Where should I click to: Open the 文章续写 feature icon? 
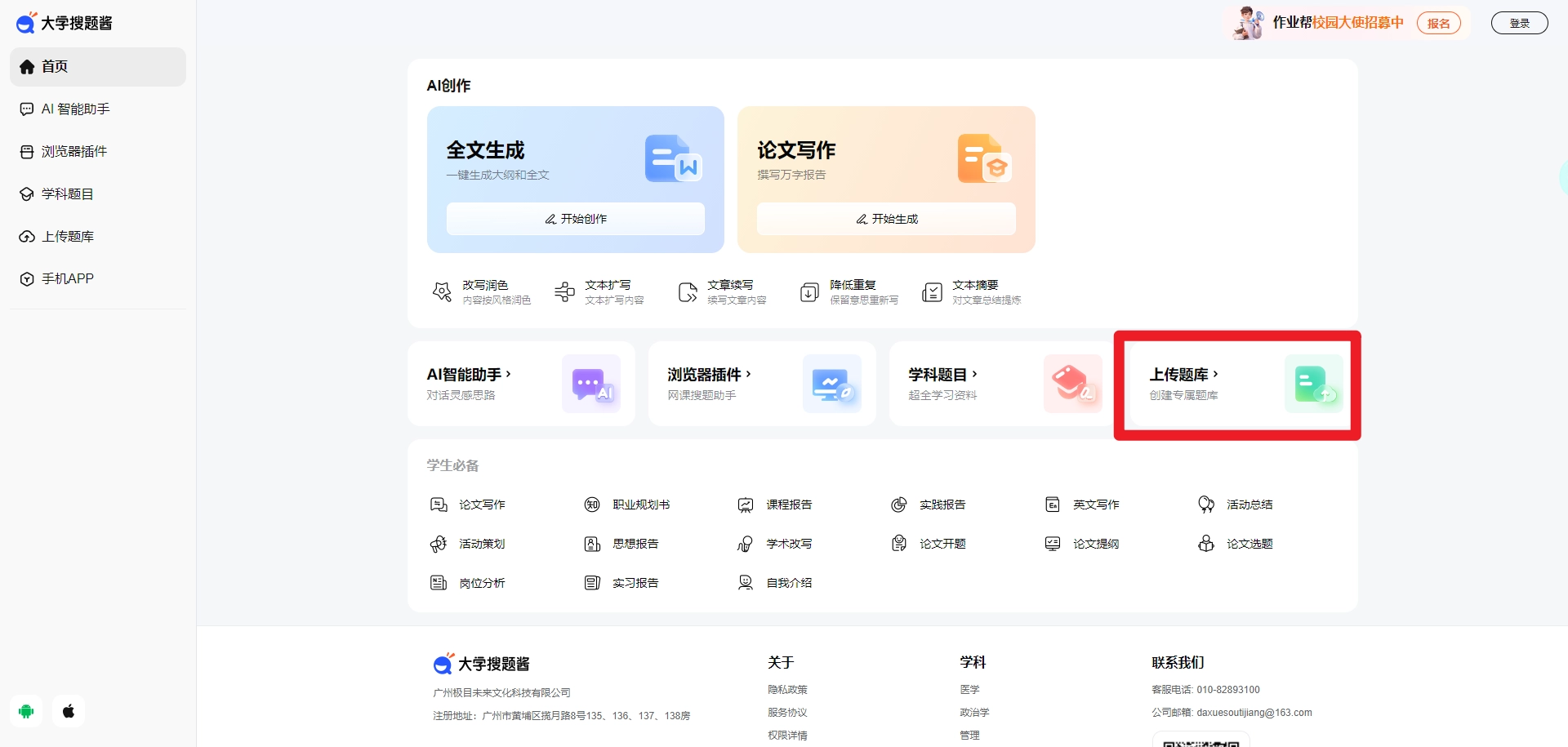pyautogui.click(x=688, y=291)
